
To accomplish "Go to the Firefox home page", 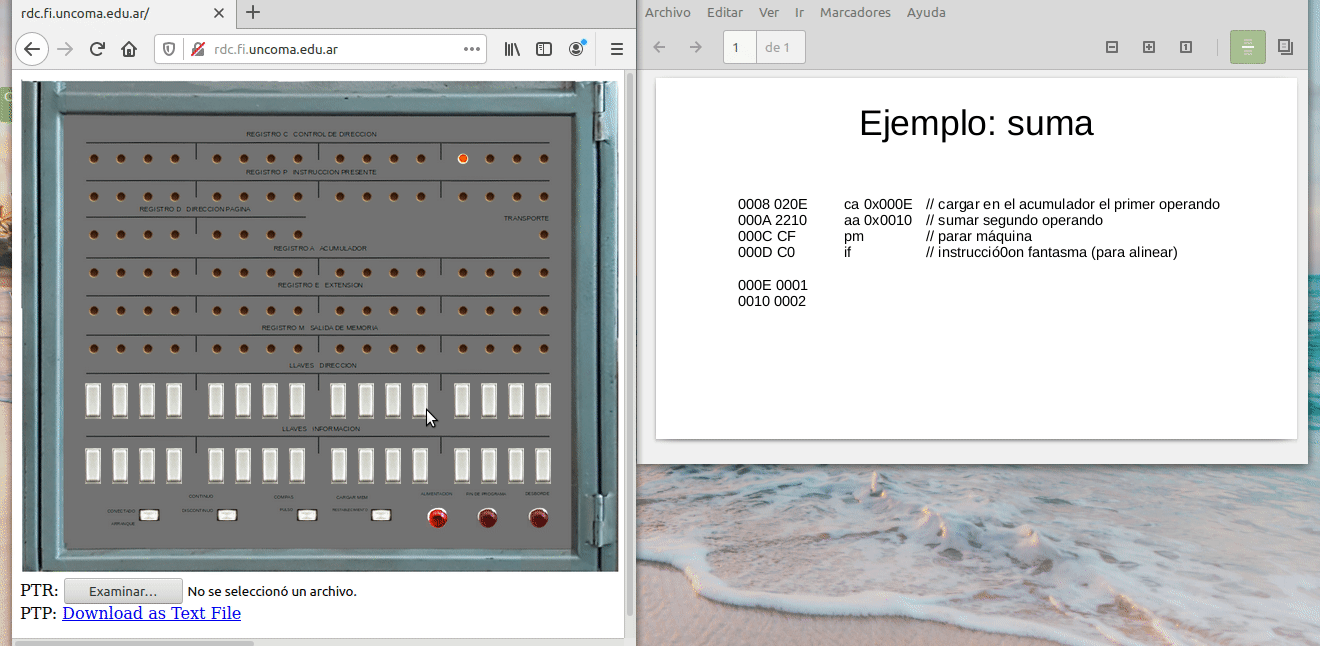I will [x=129, y=49].
